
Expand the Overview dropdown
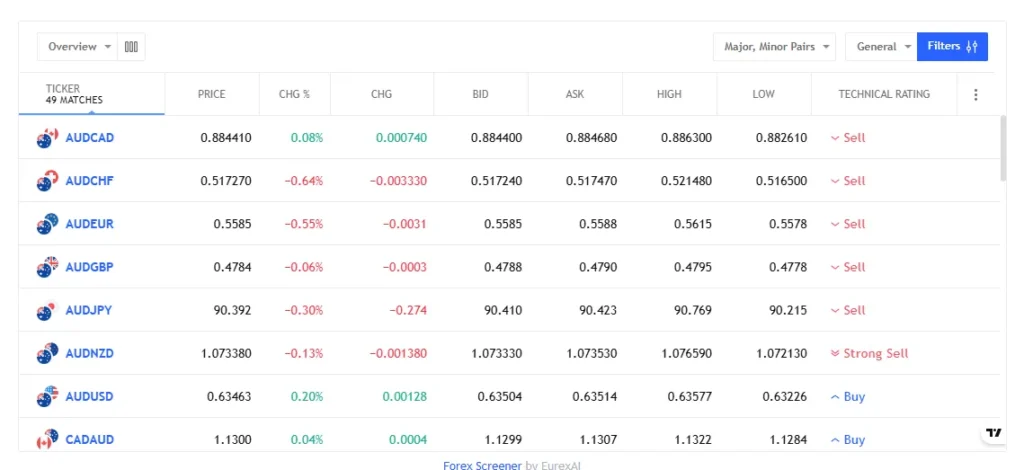coord(78,47)
